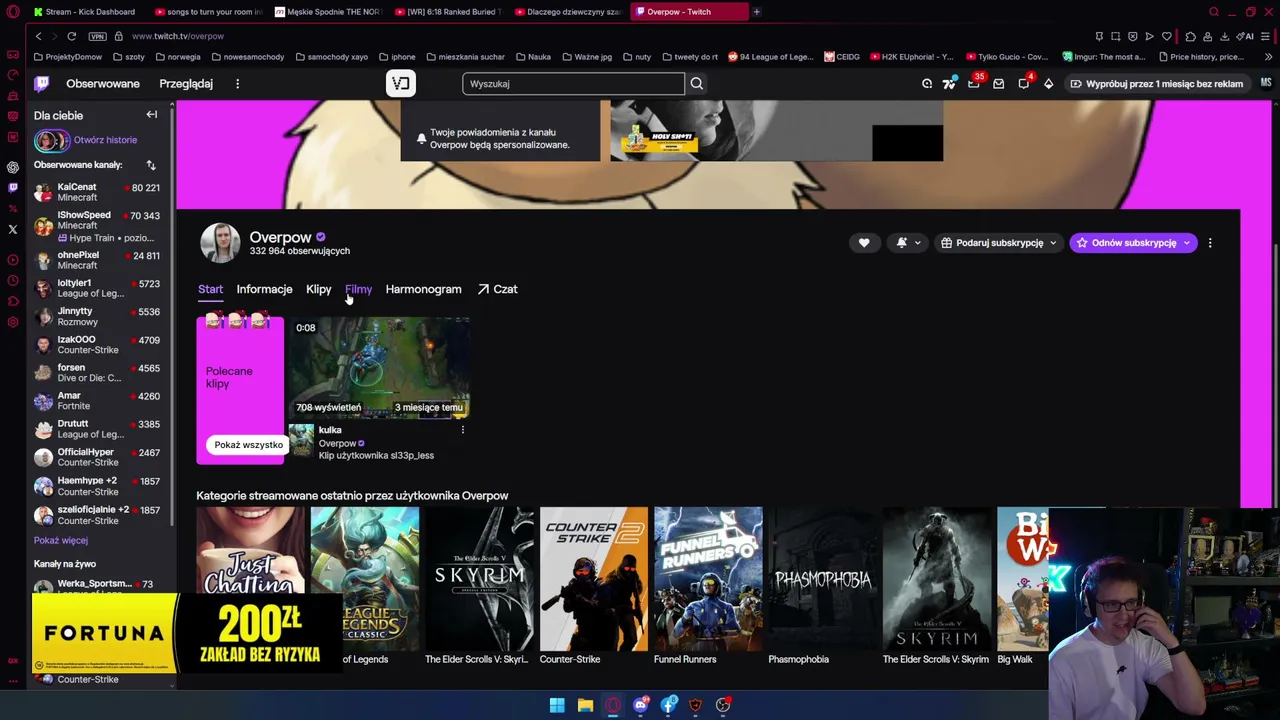Open the Bits diamond icon
Screen dimensions: 1280x720
[1048, 84]
